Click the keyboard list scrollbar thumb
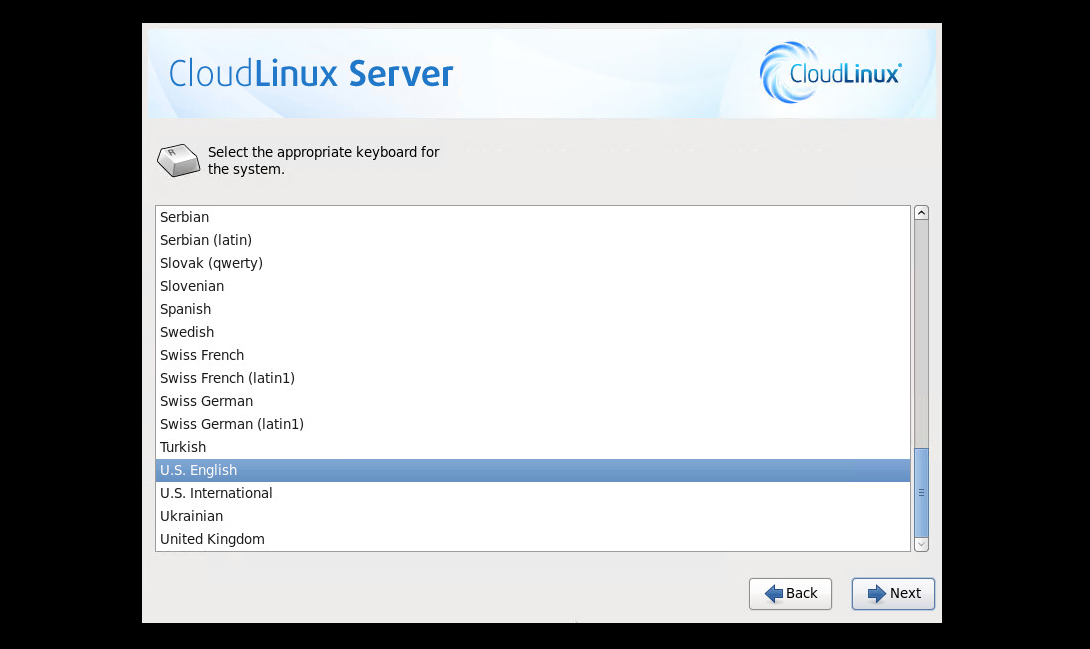 pyautogui.click(x=921, y=492)
